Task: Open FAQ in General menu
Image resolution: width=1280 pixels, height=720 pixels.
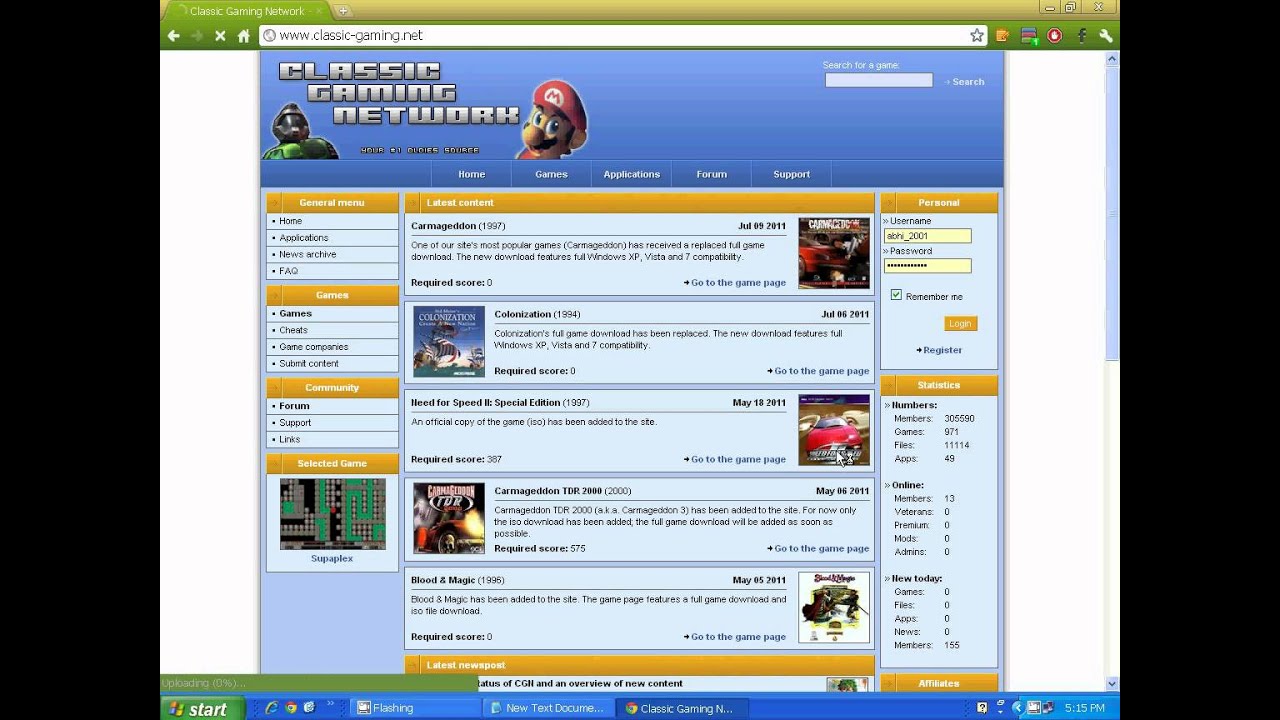Action: (289, 271)
